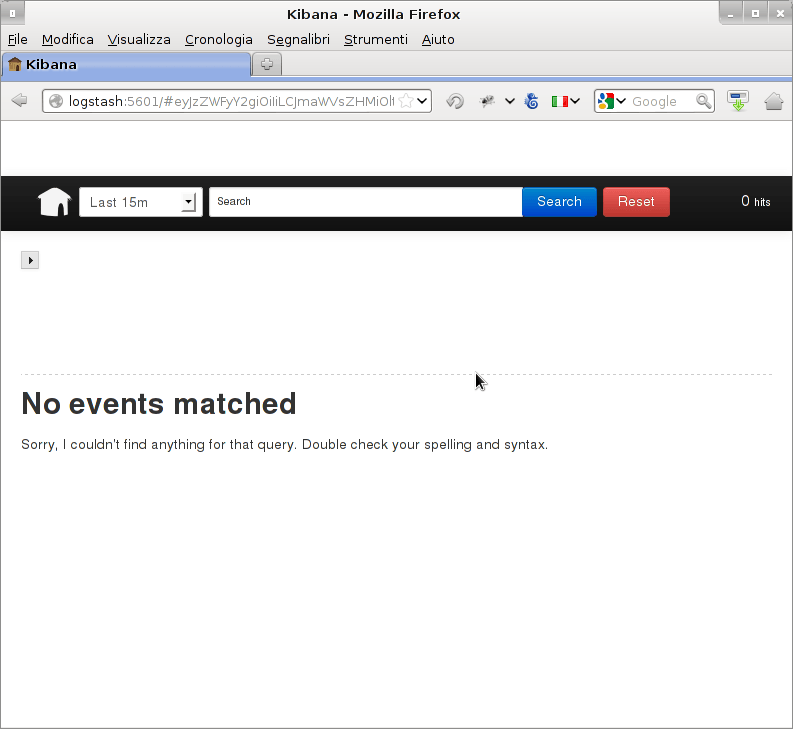
Task: Click the red Reset button
Action: (x=636, y=202)
